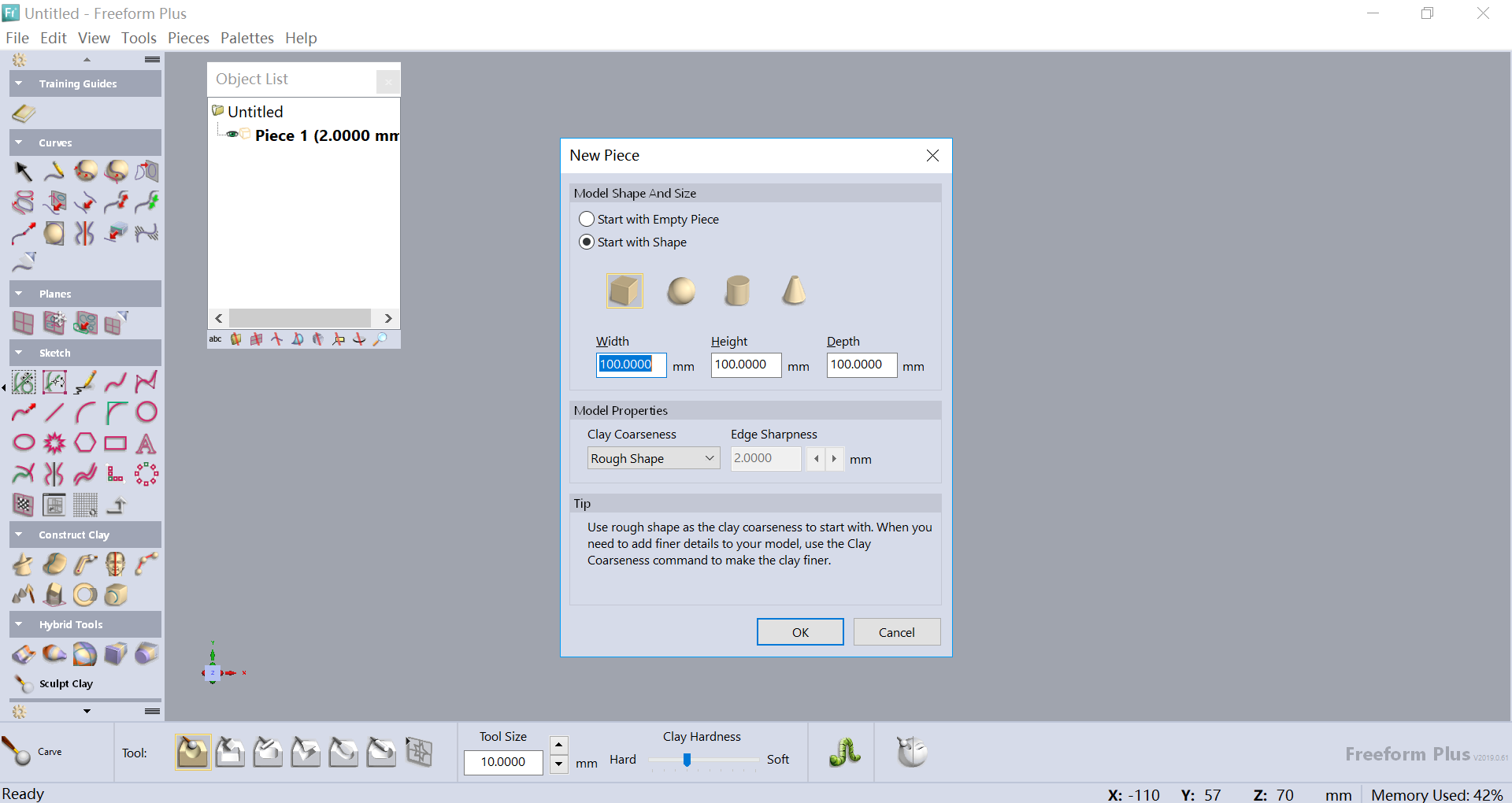Decrease Edge Sharpness with left arrow
The width and height of the screenshot is (1512, 803).
pyautogui.click(x=817, y=458)
